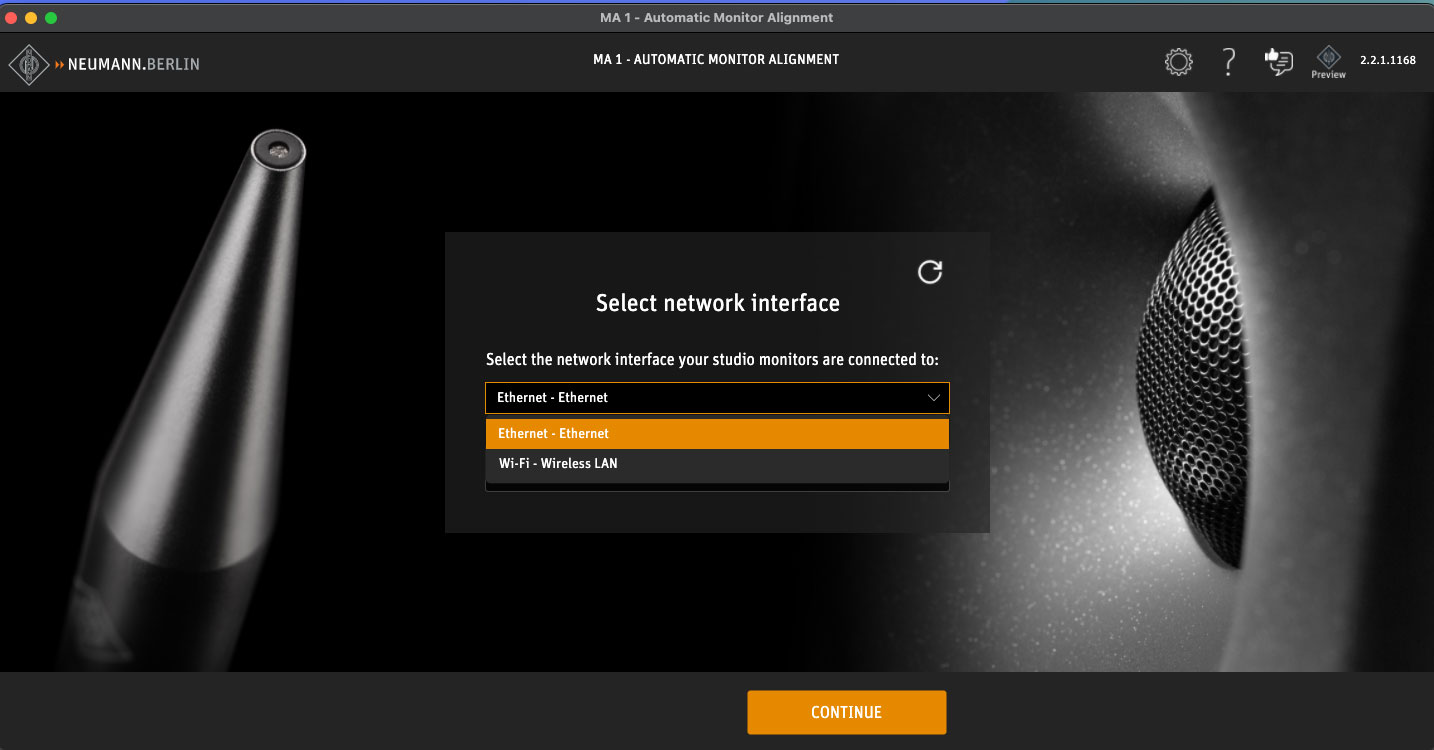
Task: Click the version number 2.2.1.1168
Action: 1388,60
